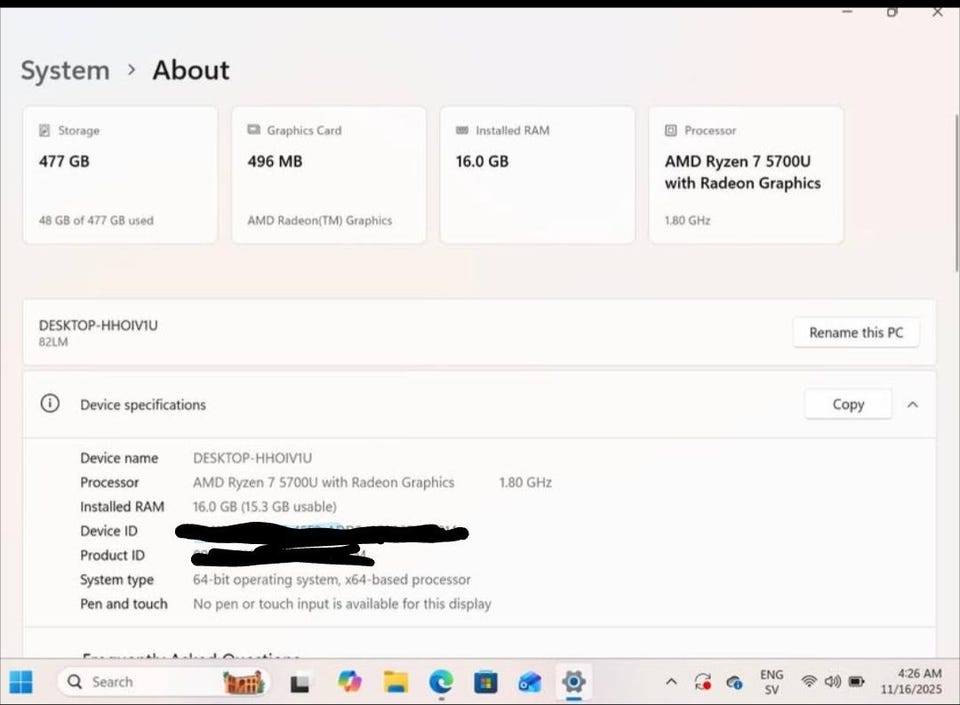
Task: Click the Storage card icon
Action: pos(45,130)
